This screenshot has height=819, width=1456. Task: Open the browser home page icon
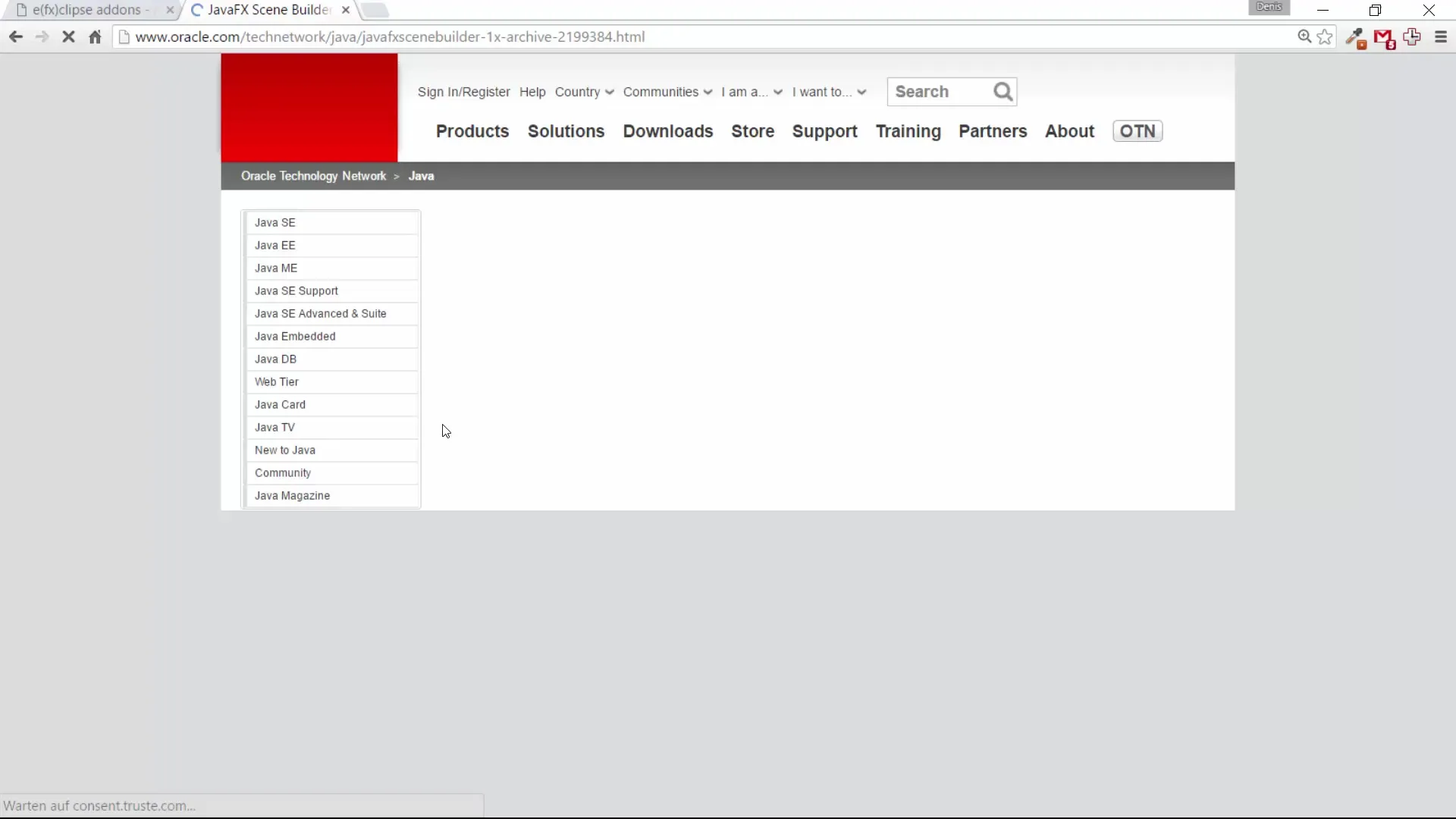coord(95,36)
